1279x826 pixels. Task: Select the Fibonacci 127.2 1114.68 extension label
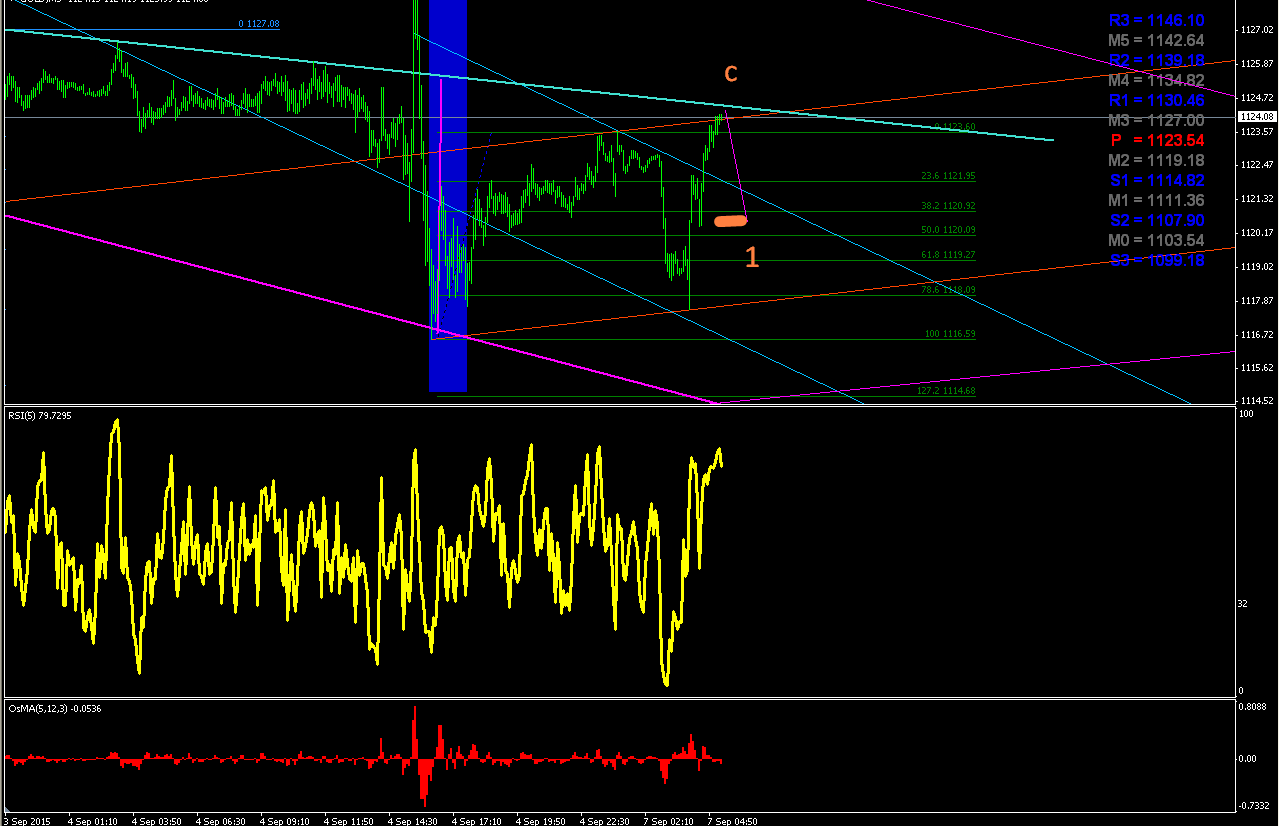pos(946,391)
